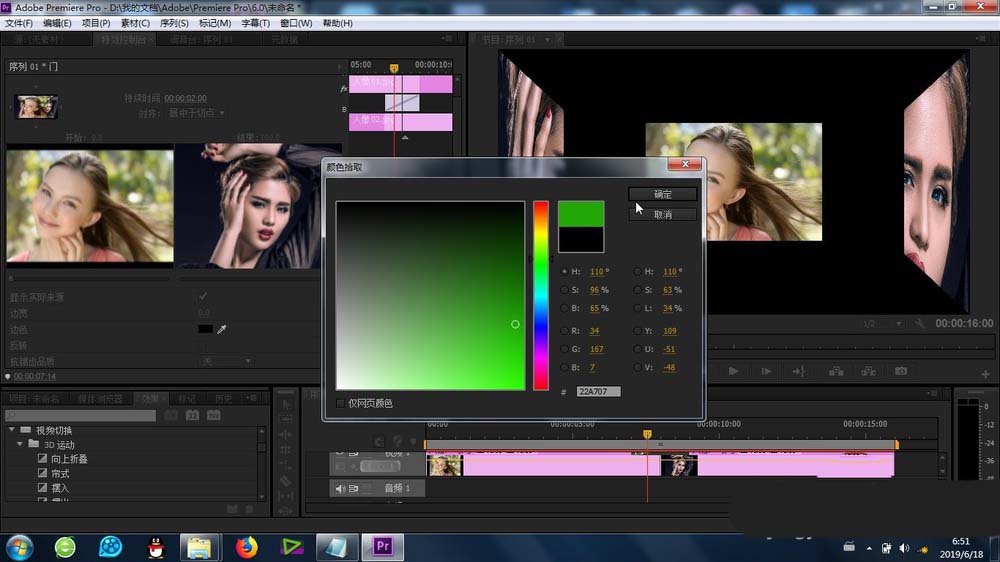Click the rainbow hue slider strip

click(x=540, y=295)
